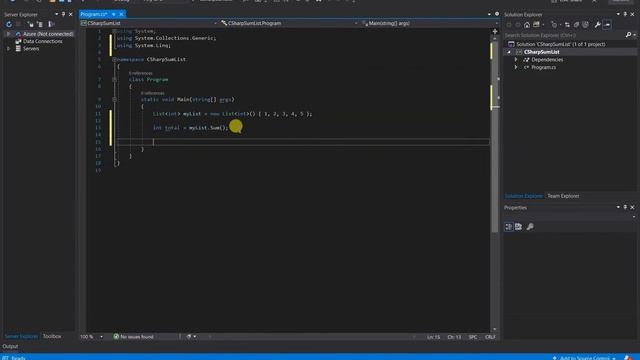Image resolution: width=640 pixels, height=360 pixels.
Task: Switch to the Toolbox tab
Action: [52, 336]
